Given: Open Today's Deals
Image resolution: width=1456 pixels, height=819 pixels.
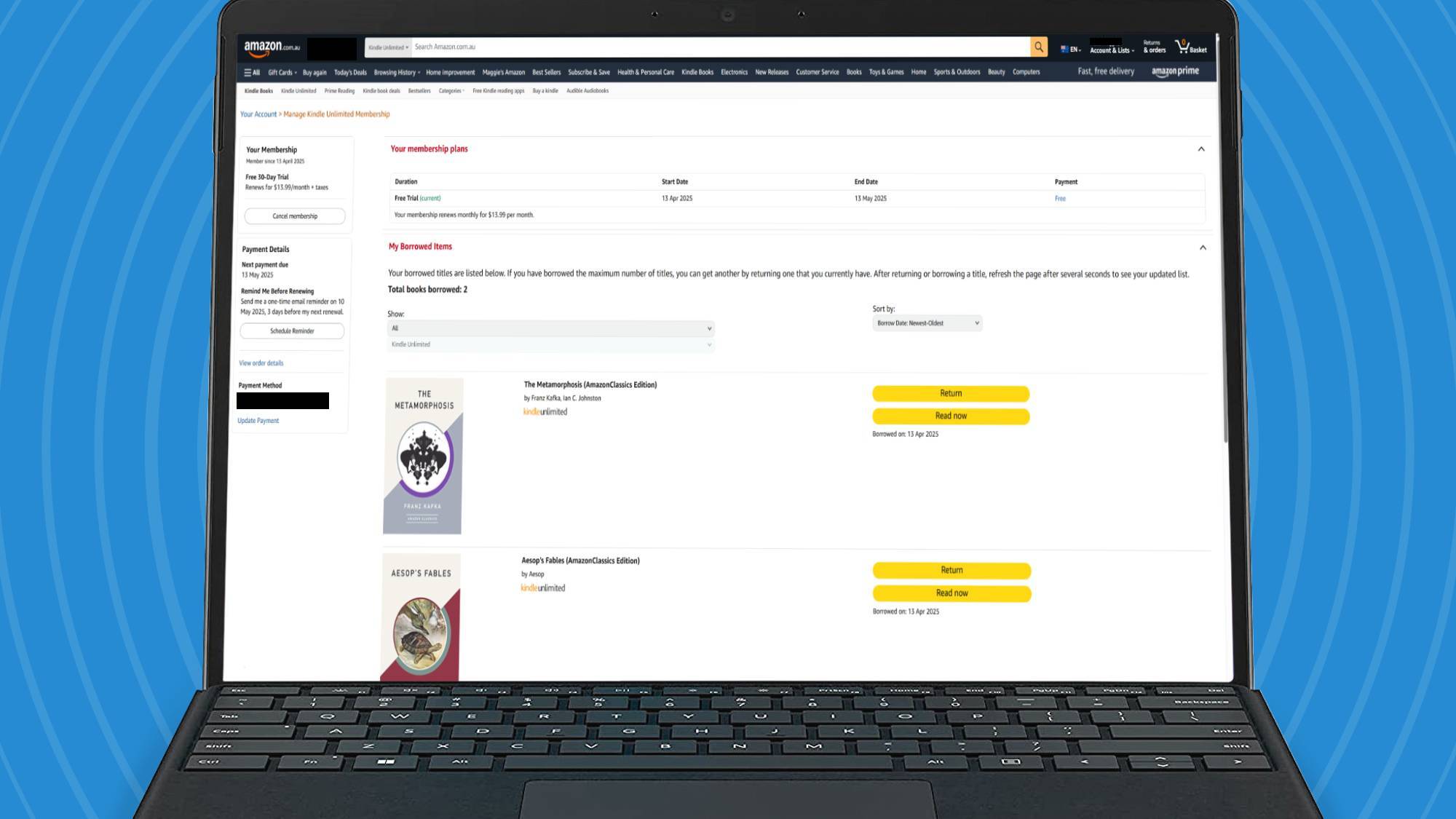Looking at the screenshot, I should pos(350,72).
